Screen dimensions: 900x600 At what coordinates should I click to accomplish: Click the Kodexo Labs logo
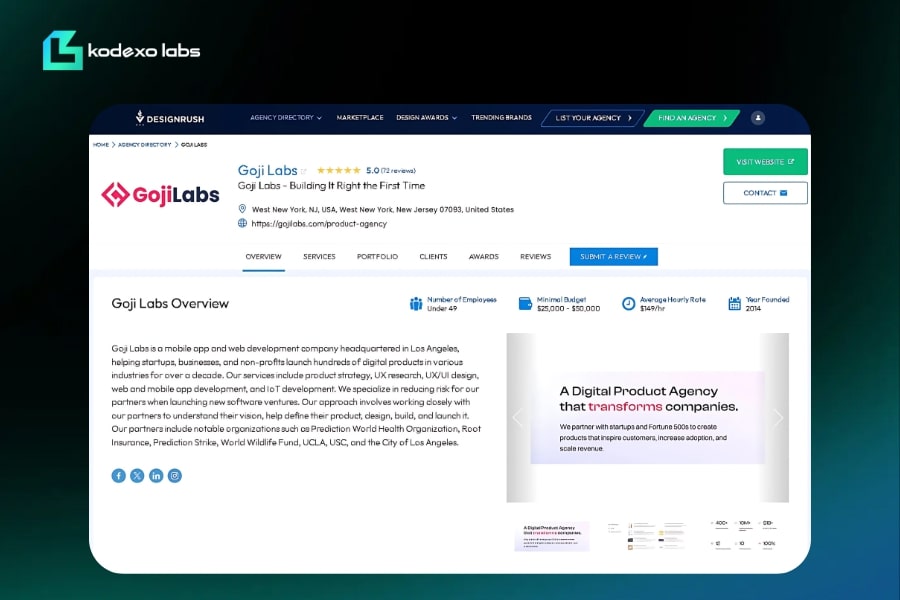[x=121, y=51]
